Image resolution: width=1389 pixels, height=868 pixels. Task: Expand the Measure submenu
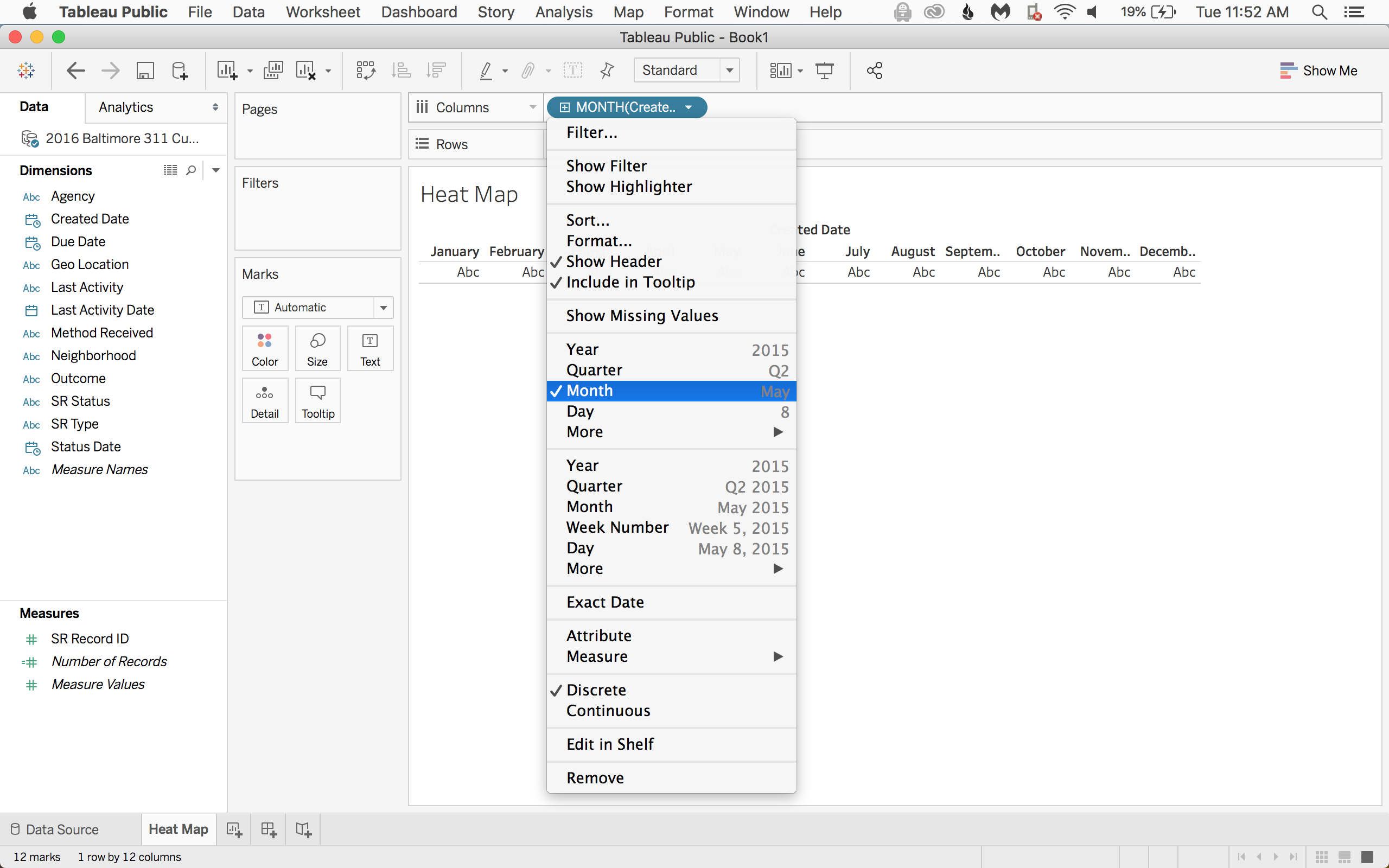coord(671,657)
